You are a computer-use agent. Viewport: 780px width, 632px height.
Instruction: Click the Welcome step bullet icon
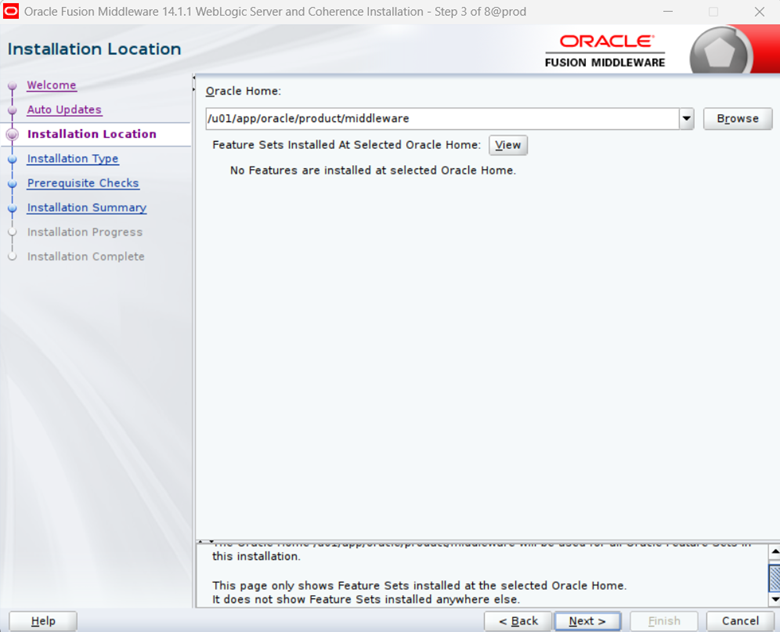[12, 86]
